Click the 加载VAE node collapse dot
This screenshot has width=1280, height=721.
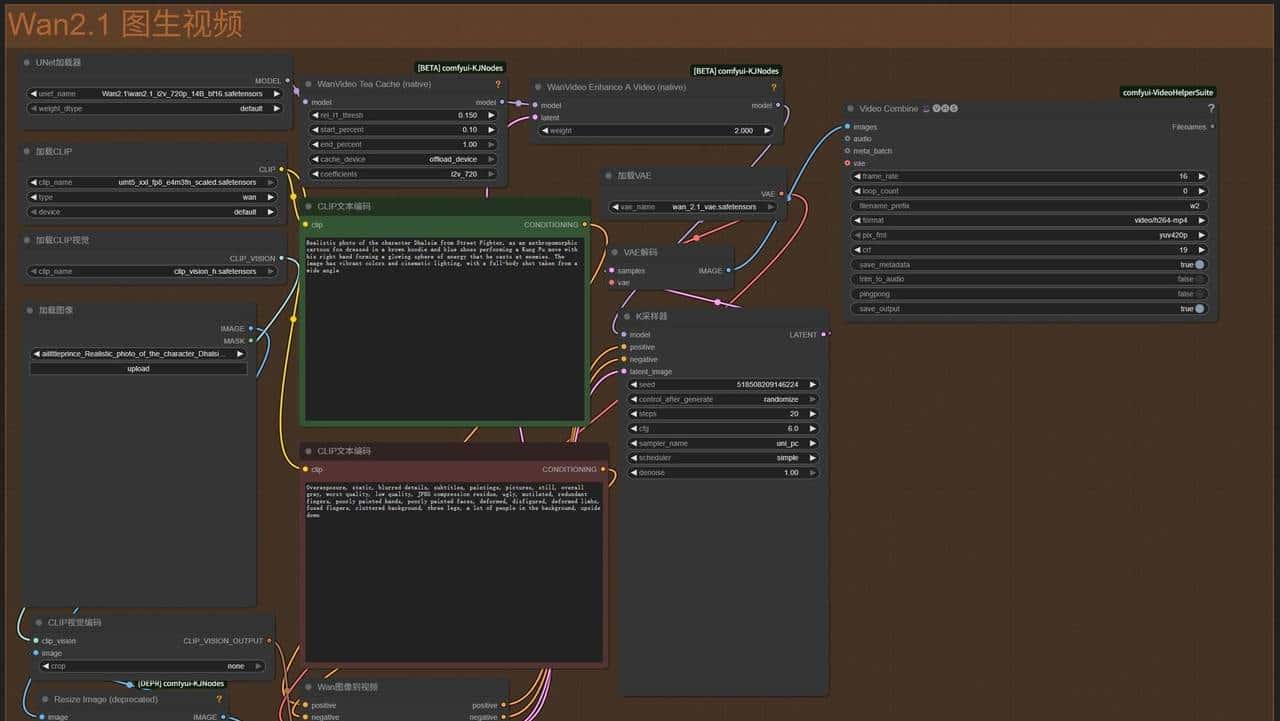coord(608,176)
